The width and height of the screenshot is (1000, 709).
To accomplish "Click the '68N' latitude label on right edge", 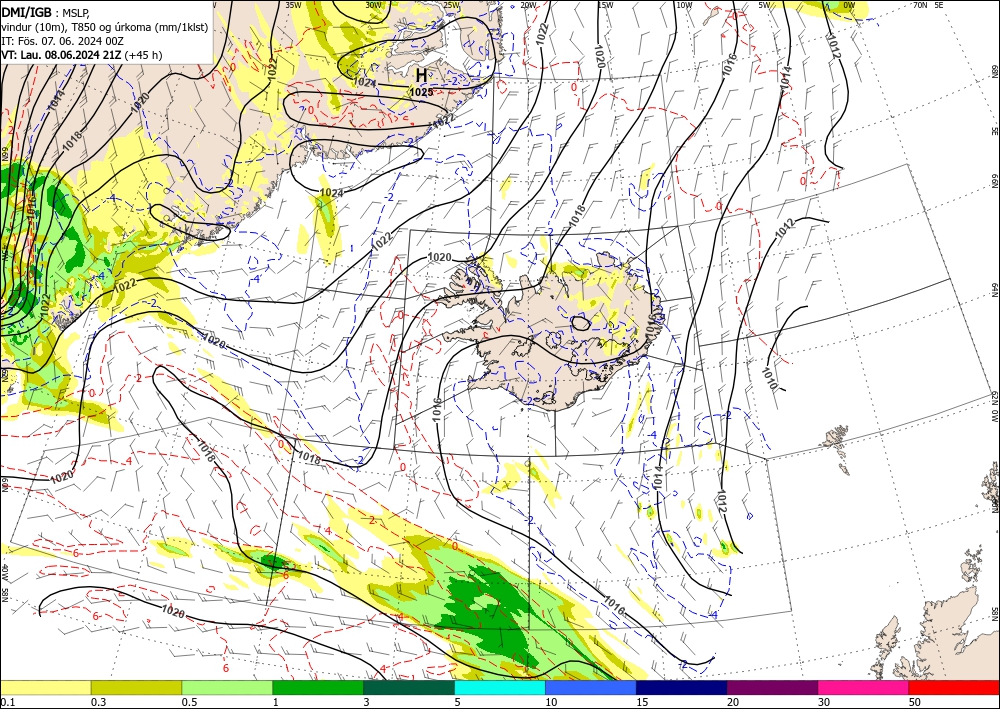I will tap(995, 71).
